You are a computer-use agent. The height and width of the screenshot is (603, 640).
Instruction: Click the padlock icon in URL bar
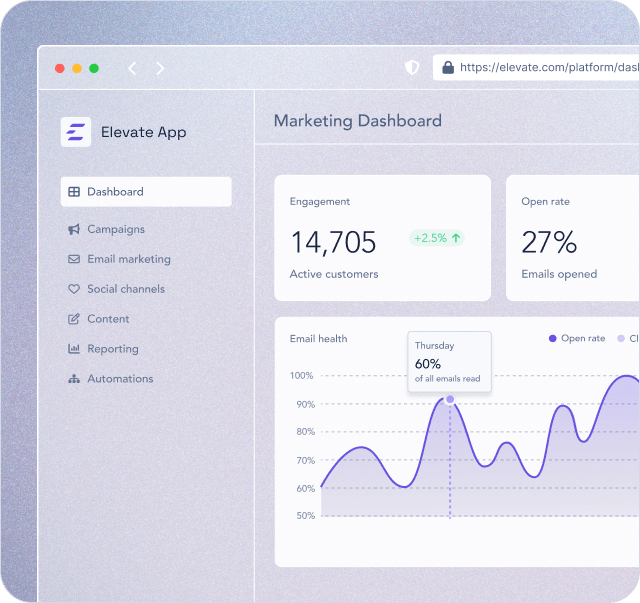pos(447,68)
